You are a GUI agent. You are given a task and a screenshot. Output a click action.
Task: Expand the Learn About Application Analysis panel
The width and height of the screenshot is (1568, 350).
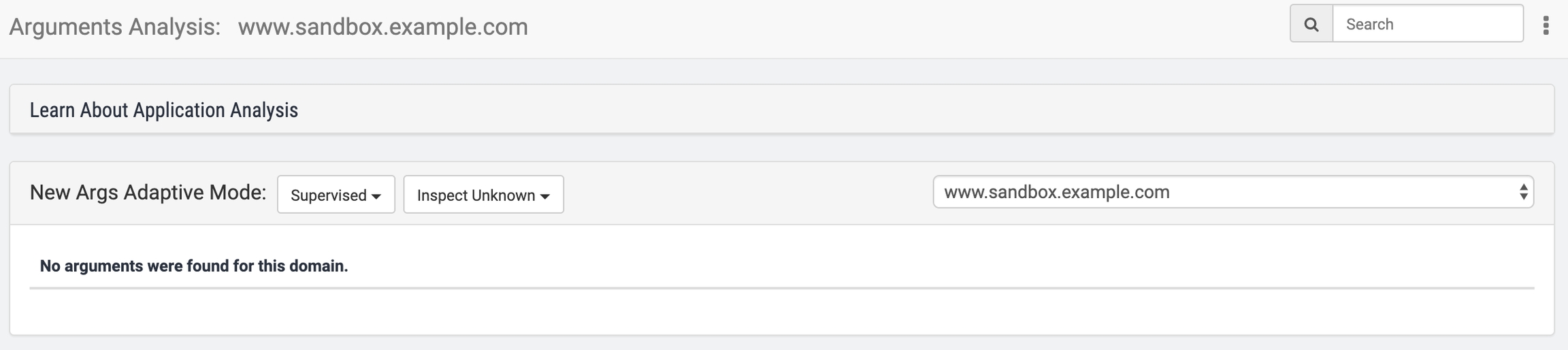click(x=781, y=110)
